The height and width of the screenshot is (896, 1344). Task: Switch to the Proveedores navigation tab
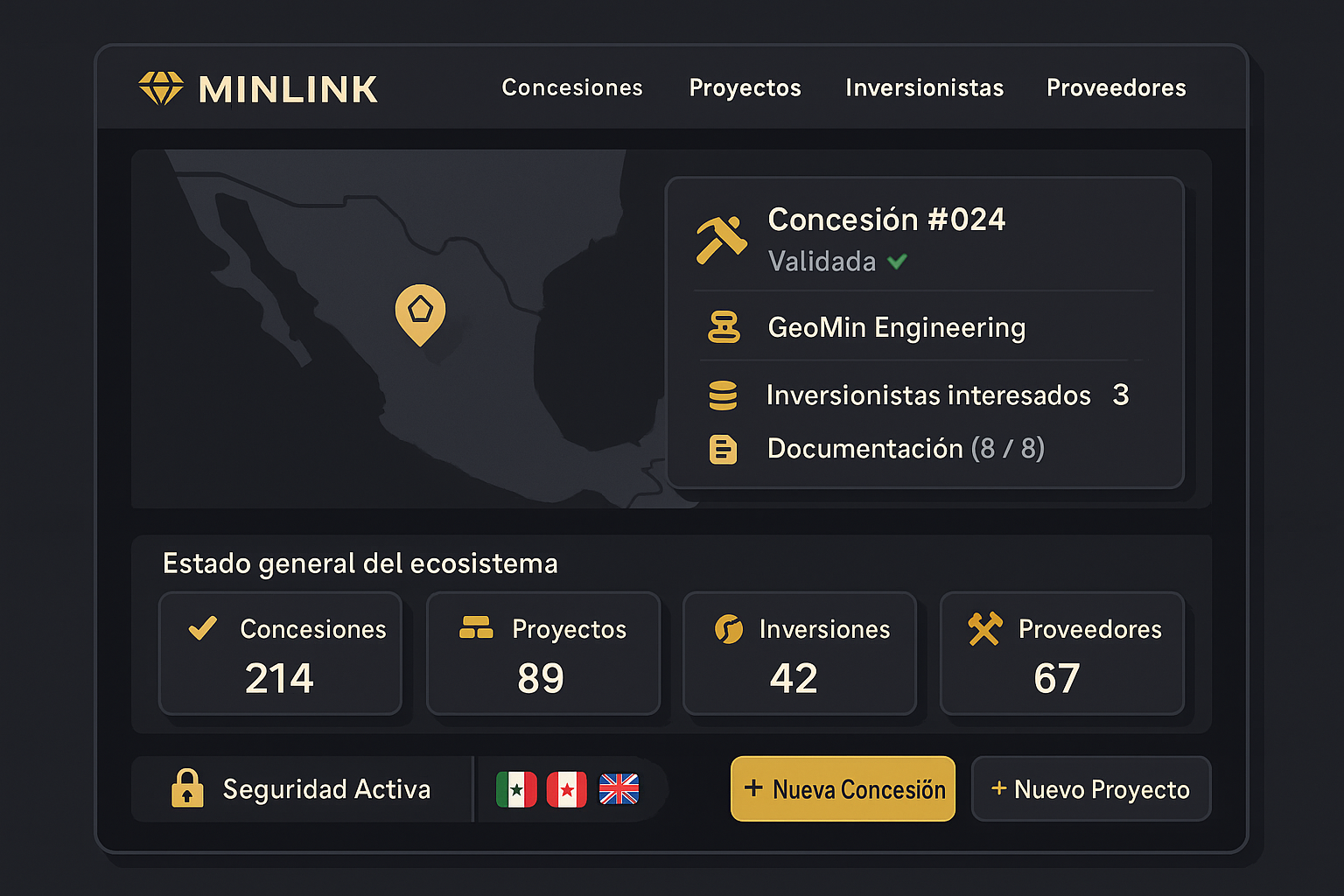pyautogui.click(x=1116, y=87)
